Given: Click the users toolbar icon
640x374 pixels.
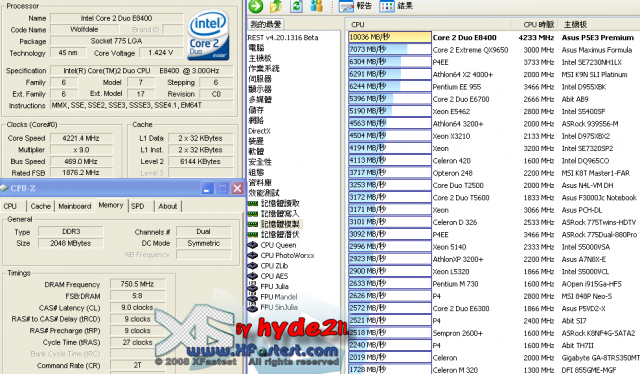Looking at the screenshot, I should point(316,6).
